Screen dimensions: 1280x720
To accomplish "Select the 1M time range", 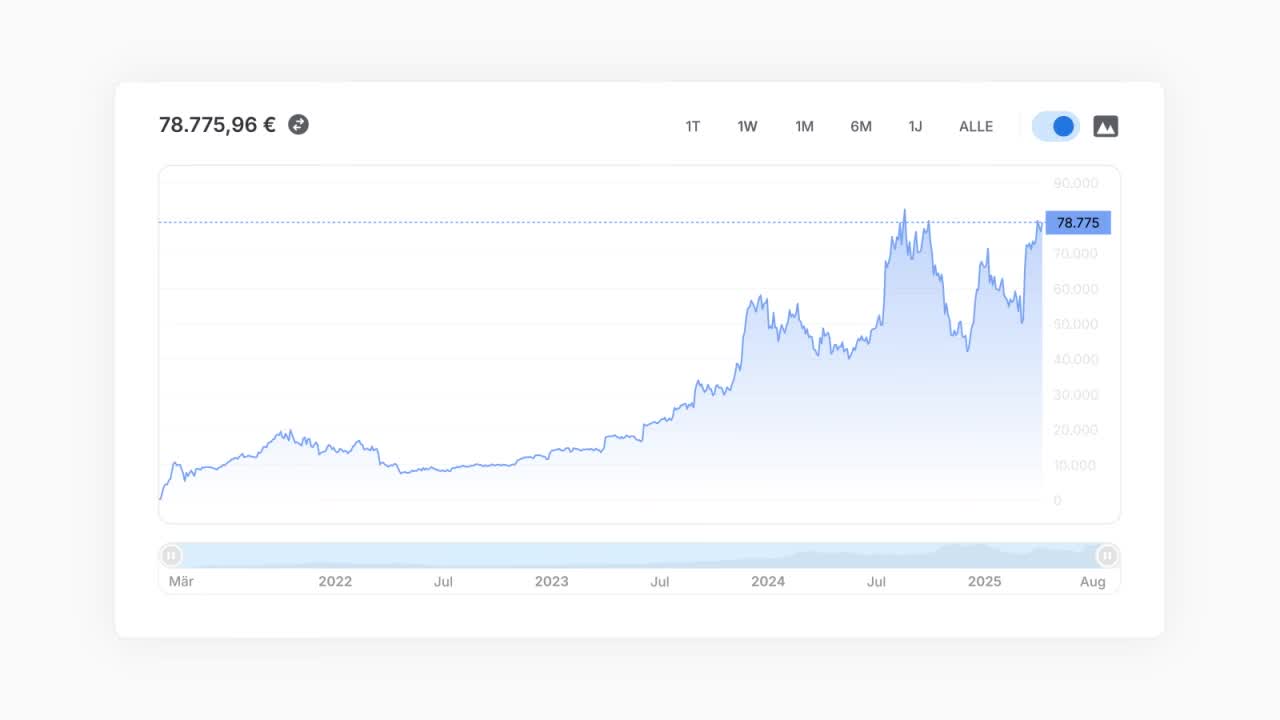I will tap(804, 126).
